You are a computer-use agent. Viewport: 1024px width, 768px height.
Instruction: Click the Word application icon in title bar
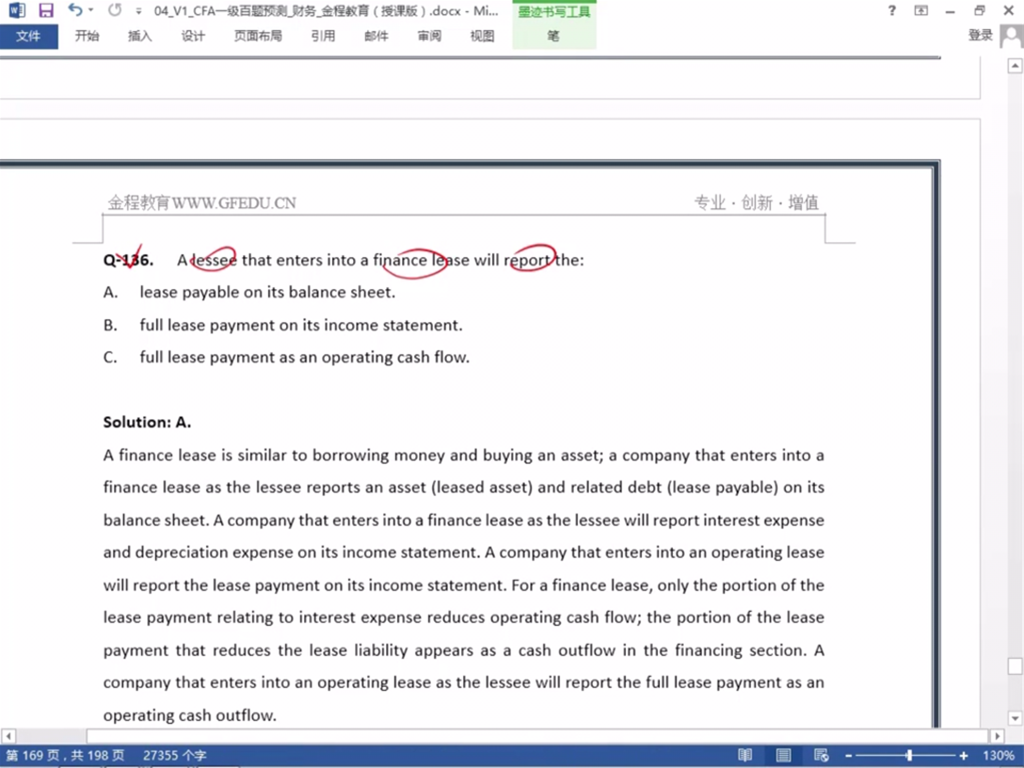pos(16,10)
